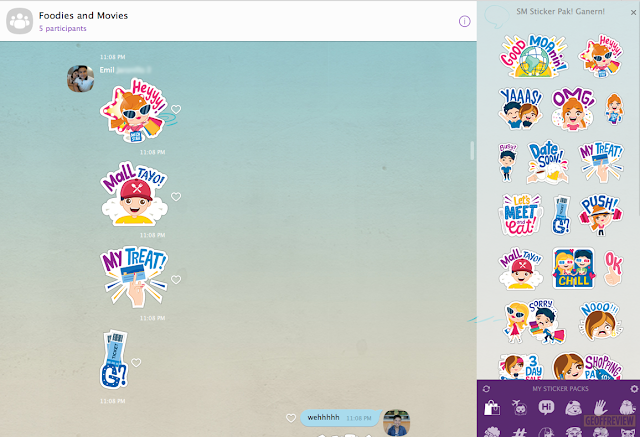Open the Mall Tayo sticker sent in chat
The height and width of the screenshot is (437, 640).
tap(135, 194)
